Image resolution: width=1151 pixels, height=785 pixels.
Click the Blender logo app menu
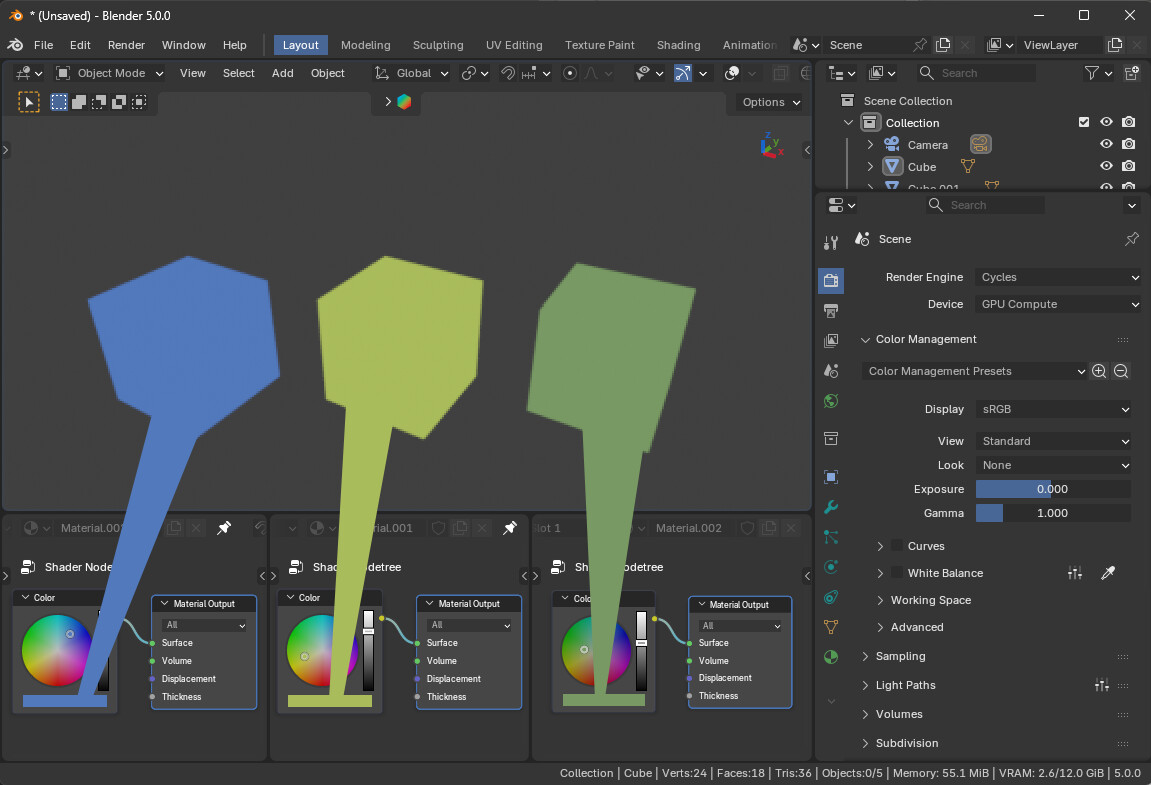pyautogui.click(x=15, y=45)
